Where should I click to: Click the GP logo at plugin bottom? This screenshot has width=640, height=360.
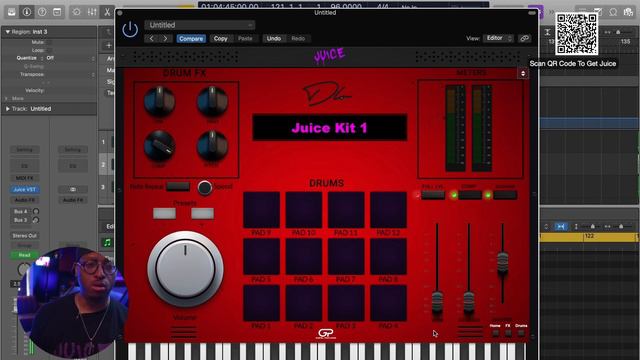click(x=326, y=333)
